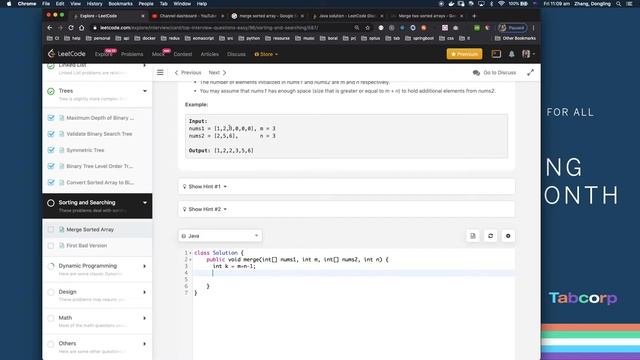Click the Dynamic Programming progress circle

pos(51,266)
